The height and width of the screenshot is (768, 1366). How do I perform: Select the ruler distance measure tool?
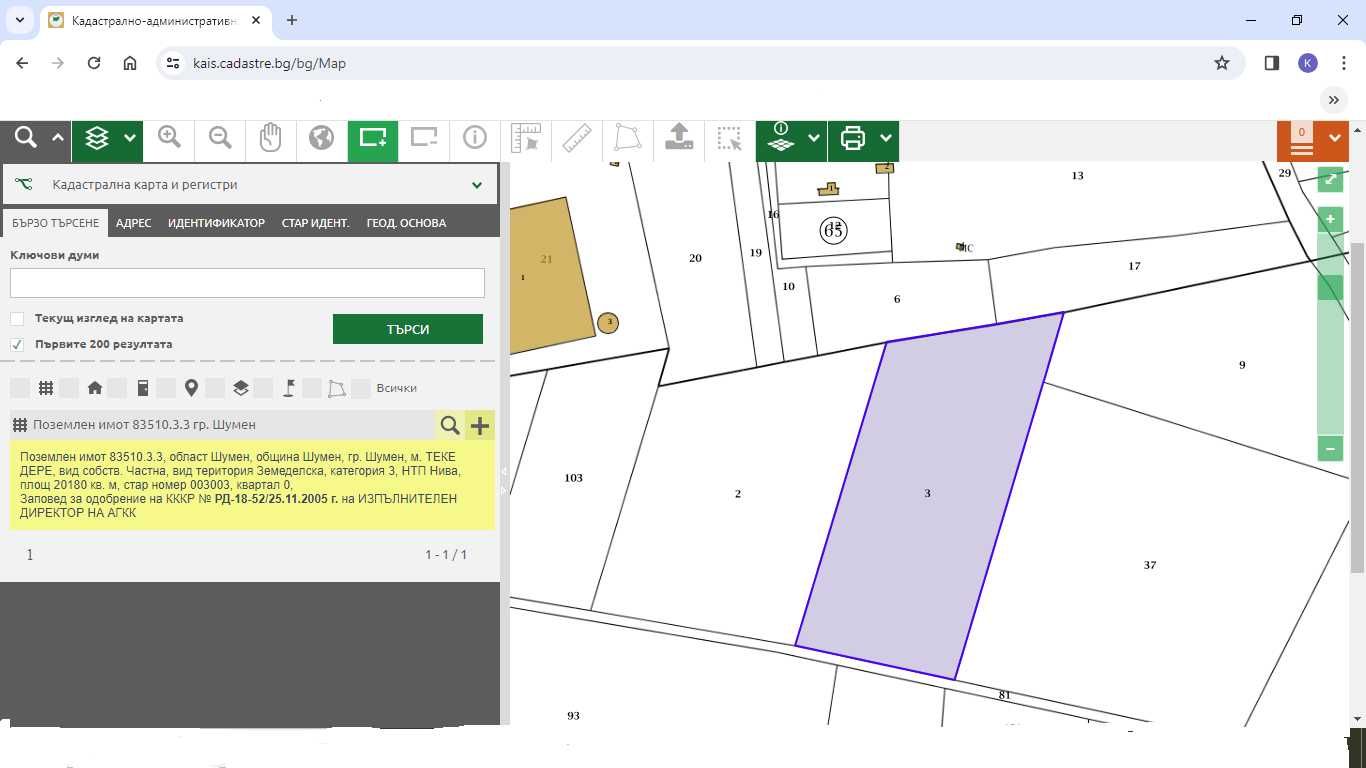[x=577, y=139]
